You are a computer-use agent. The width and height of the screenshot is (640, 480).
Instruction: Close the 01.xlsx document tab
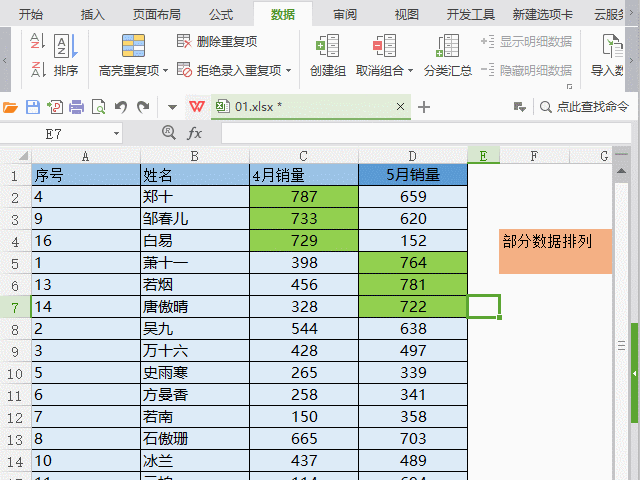[x=401, y=107]
